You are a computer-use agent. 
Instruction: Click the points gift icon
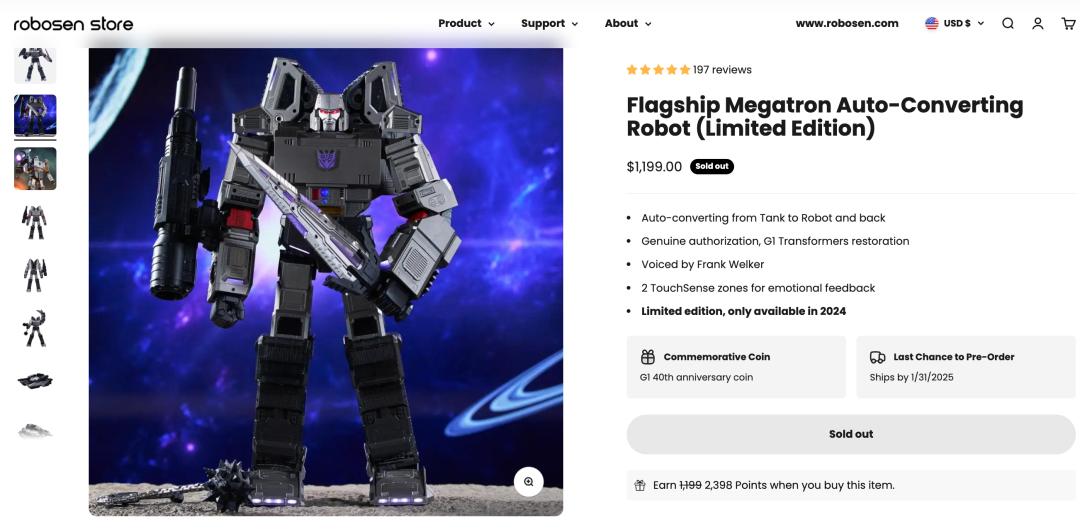tap(640, 485)
